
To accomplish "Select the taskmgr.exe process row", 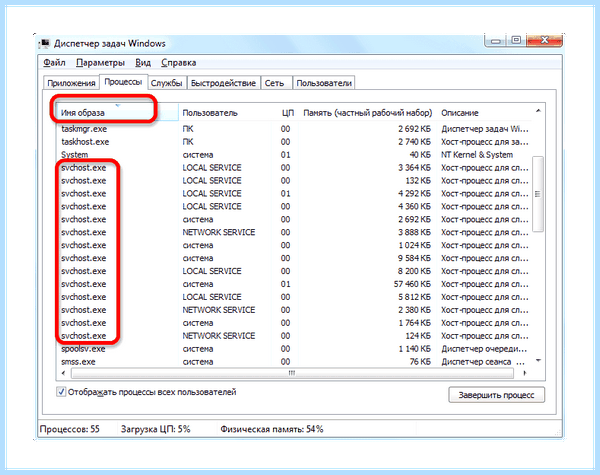I will click(x=295, y=129).
